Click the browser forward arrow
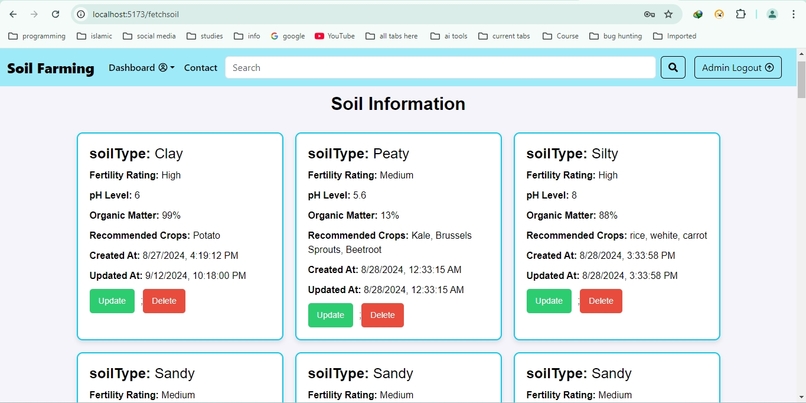The width and height of the screenshot is (806, 403). (34, 14)
